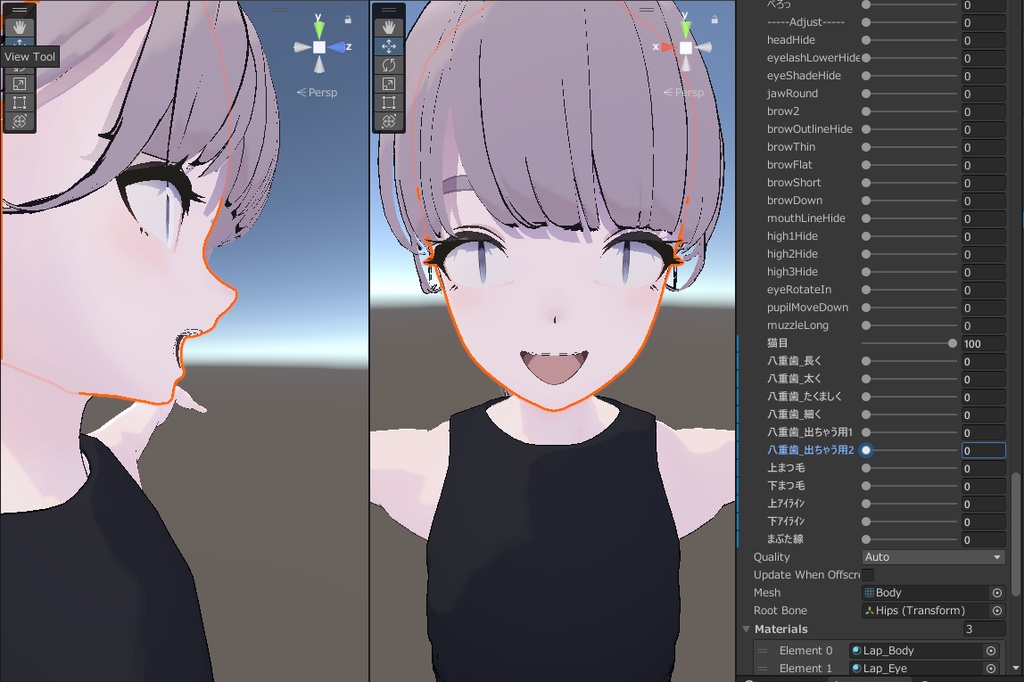Click the high2Hide label
The width and height of the screenshot is (1024, 682).
pos(792,254)
